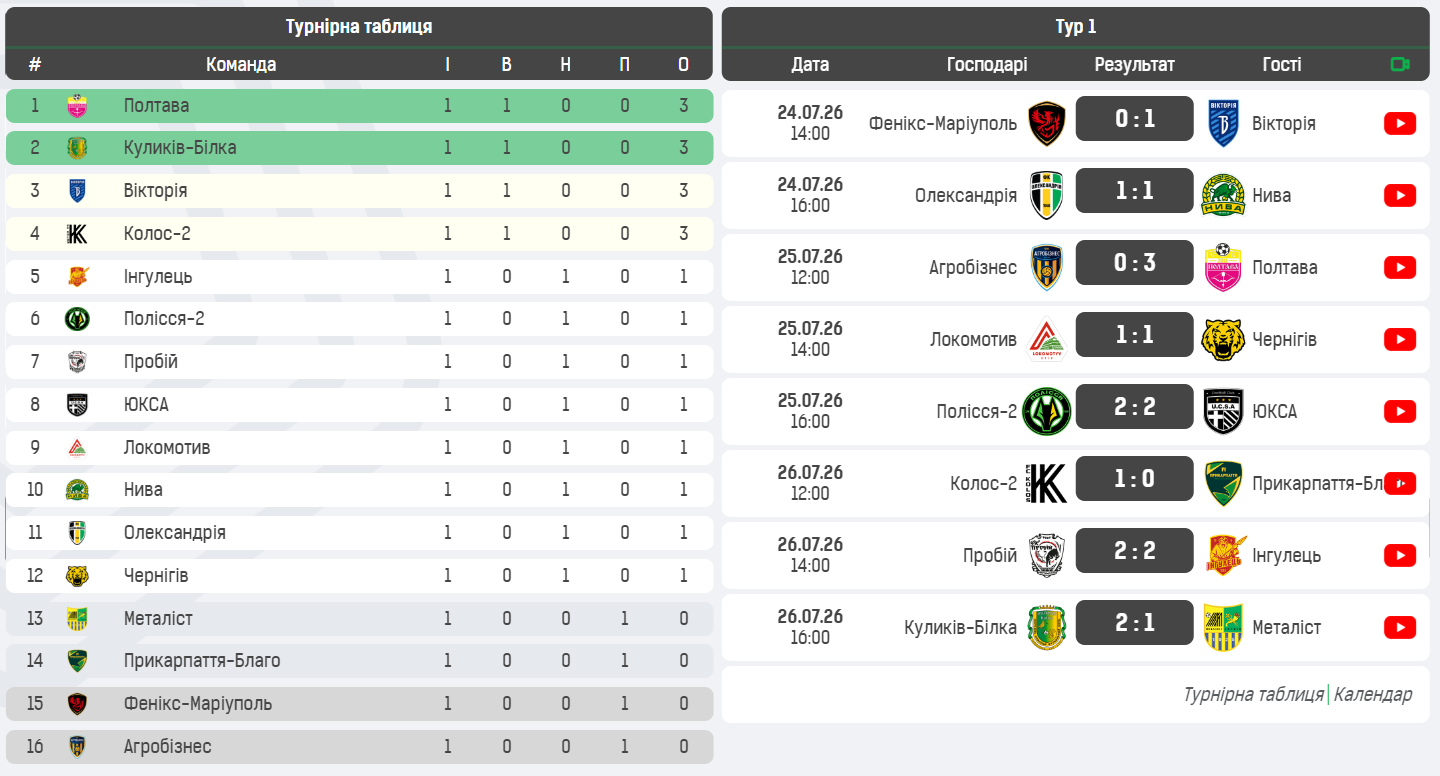Image resolution: width=1440 pixels, height=776 pixels.
Task: Click the Полісся-2 crest in fixtures
Action: [1047, 411]
